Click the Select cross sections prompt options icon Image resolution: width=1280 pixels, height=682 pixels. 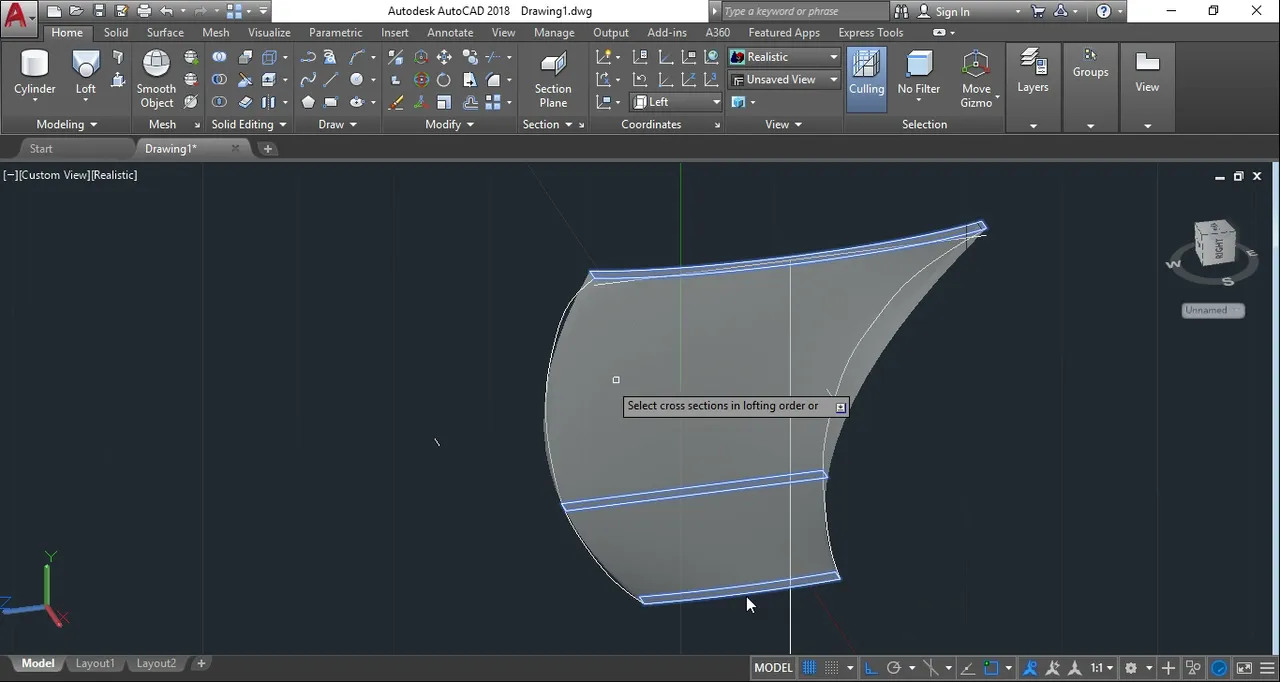(840, 407)
